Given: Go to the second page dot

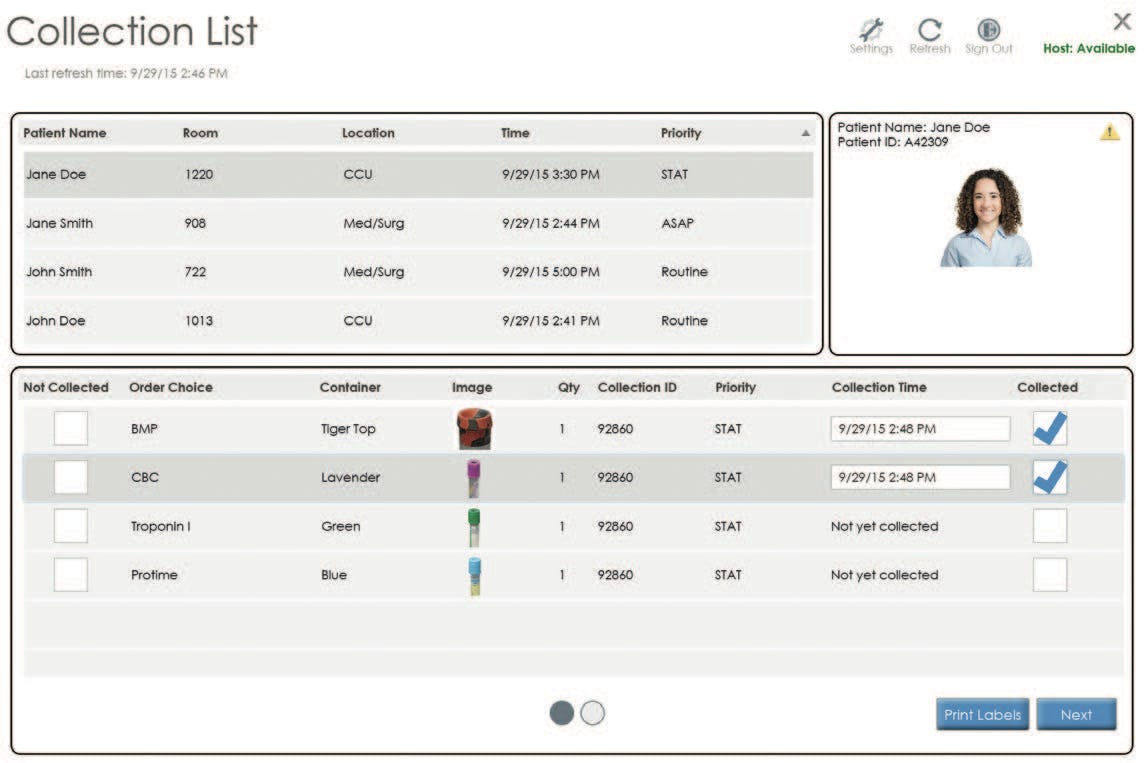Looking at the screenshot, I should 591,714.
